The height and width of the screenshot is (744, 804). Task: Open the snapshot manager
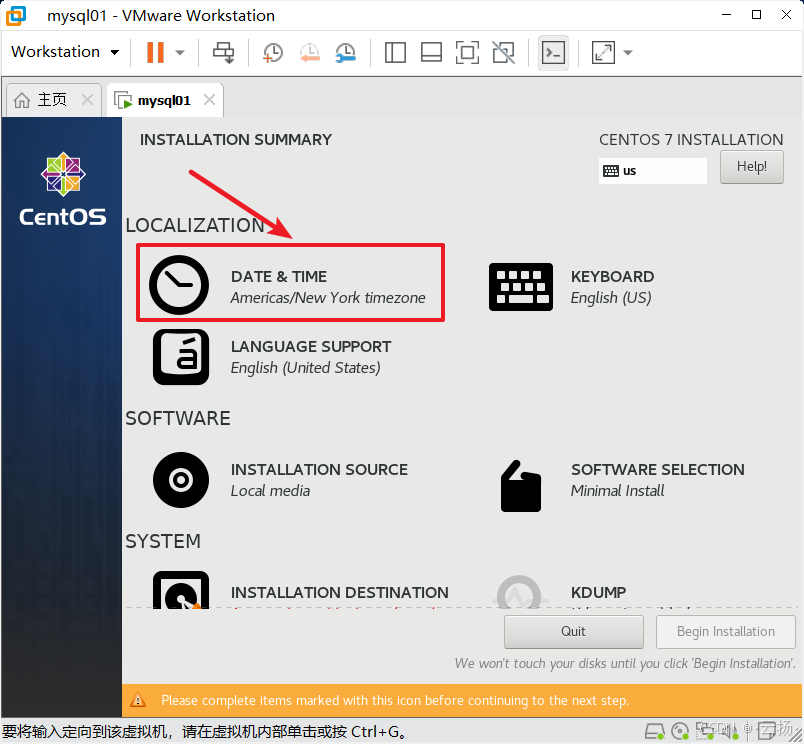346,52
